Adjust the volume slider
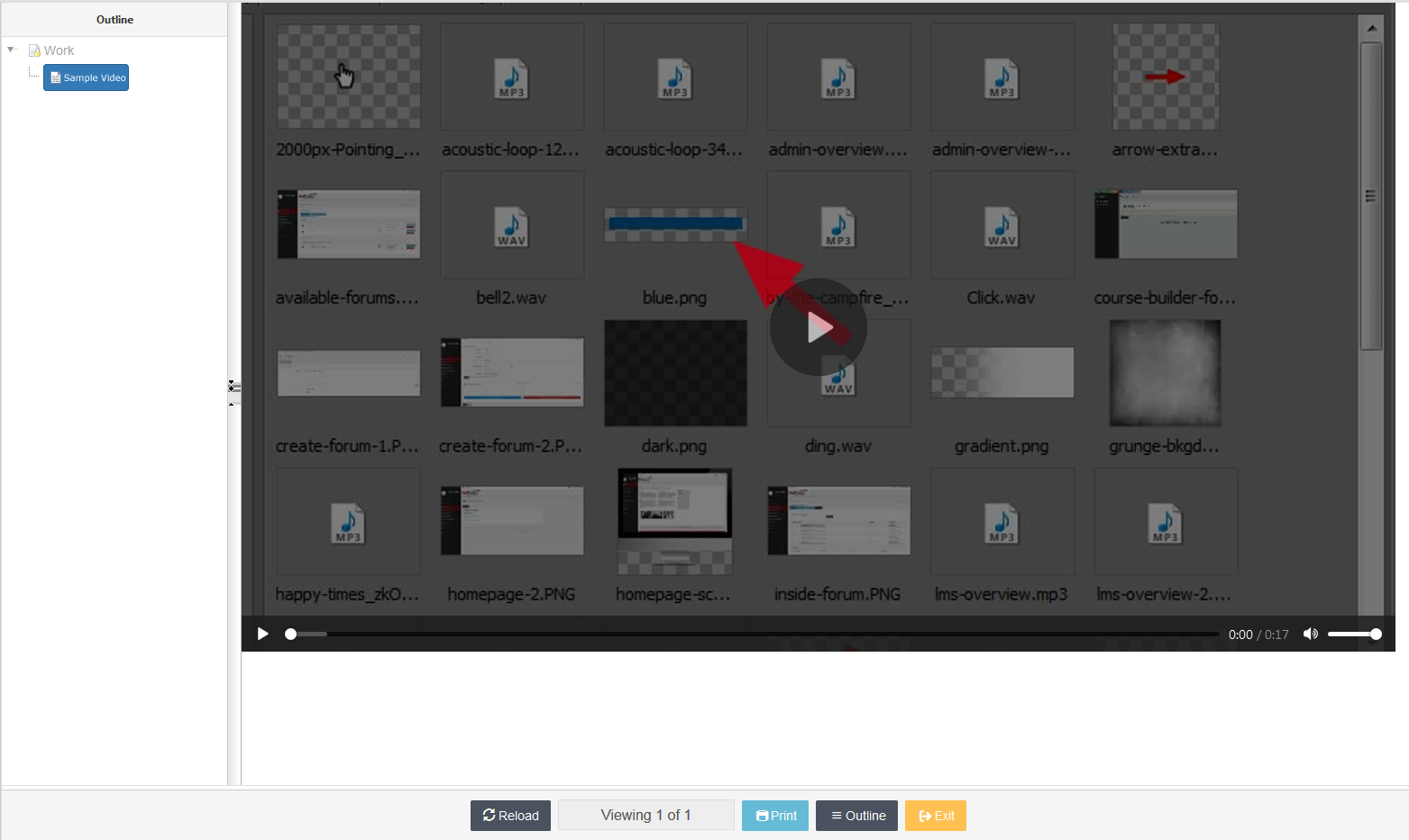Image resolution: width=1409 pixels, height=840 pixels. 1354,635
